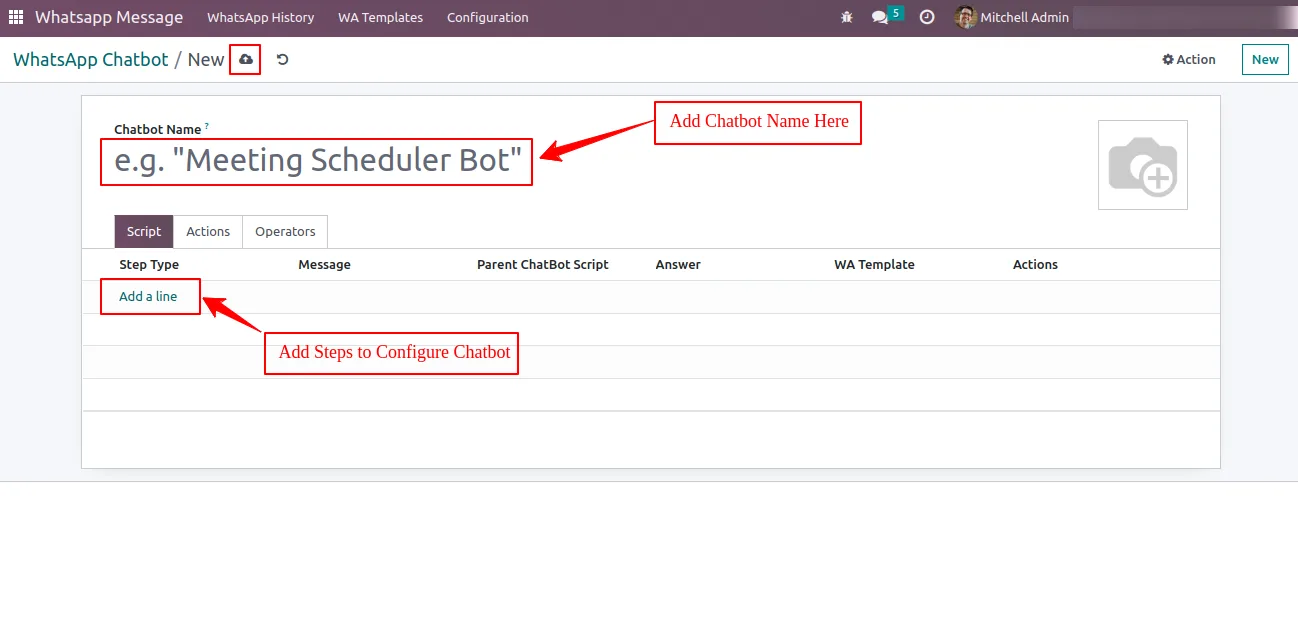Switch to the Actions tab

[208, 231]
